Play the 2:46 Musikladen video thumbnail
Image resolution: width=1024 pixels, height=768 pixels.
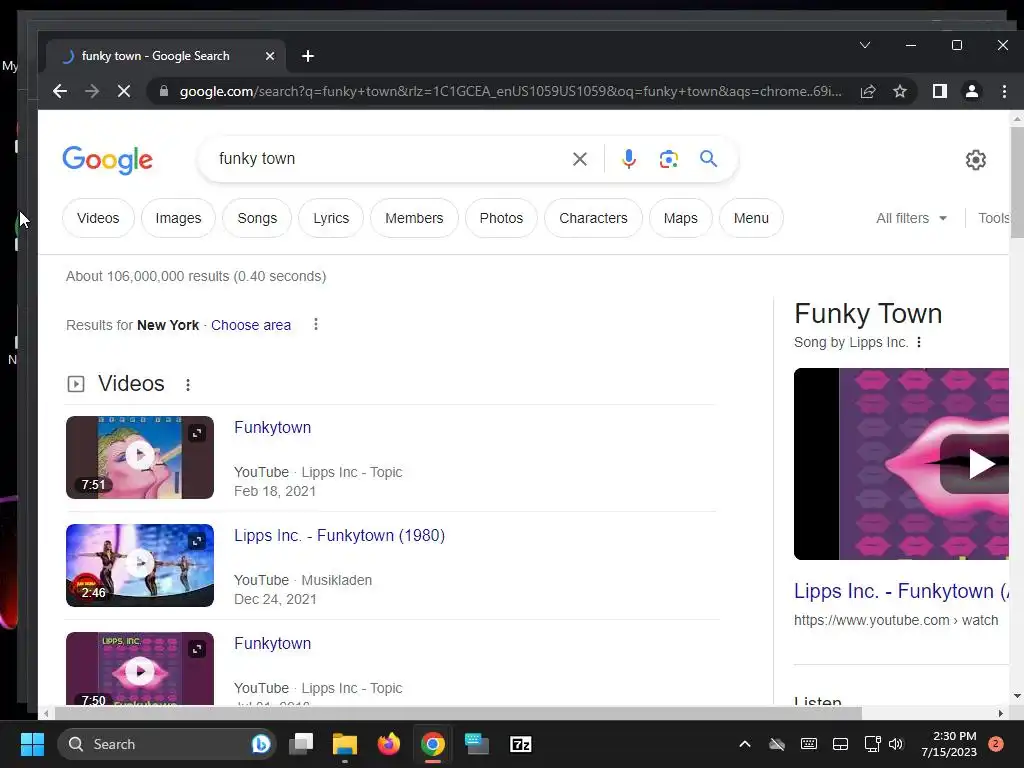[140, 566]
